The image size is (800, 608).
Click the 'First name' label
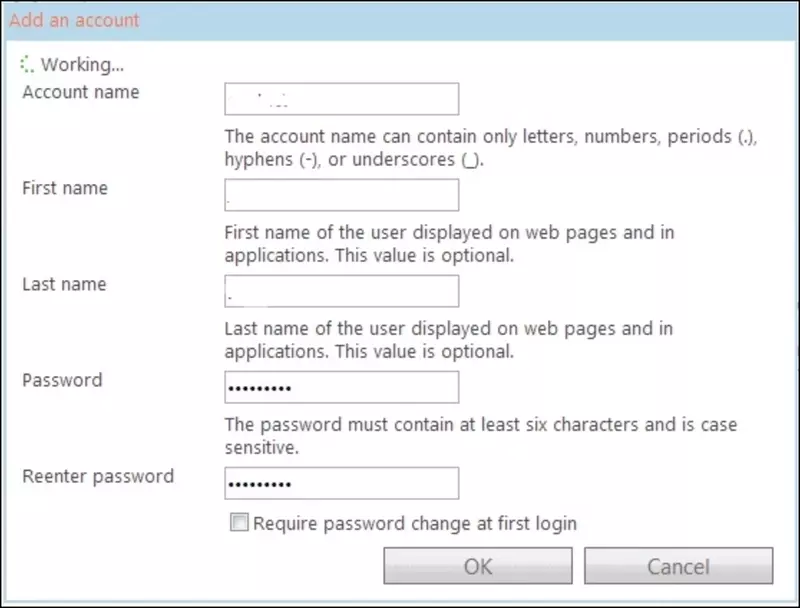pyautogui.click(x=65, y=188)
